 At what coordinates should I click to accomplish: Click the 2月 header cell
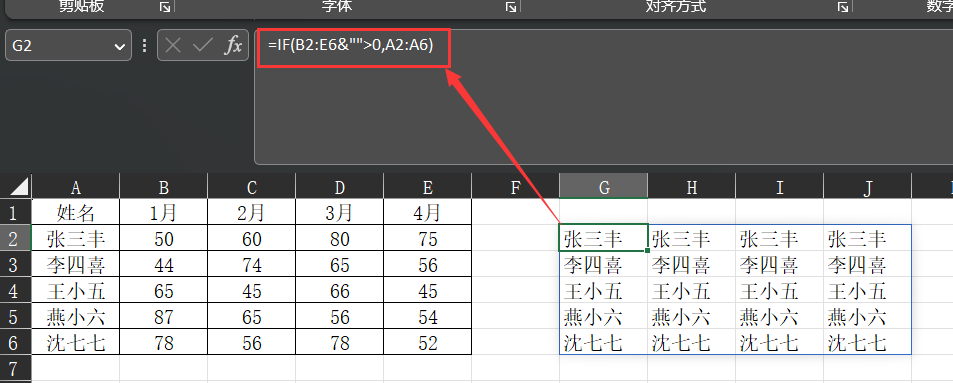(x=252, y=212)
